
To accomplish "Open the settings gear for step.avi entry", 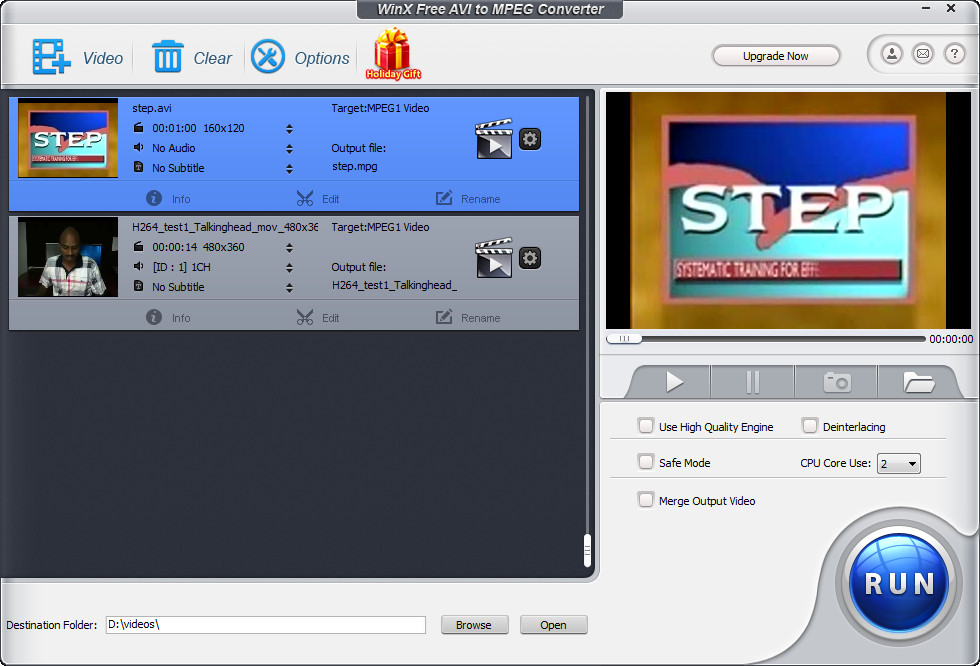I will [529, 139].
